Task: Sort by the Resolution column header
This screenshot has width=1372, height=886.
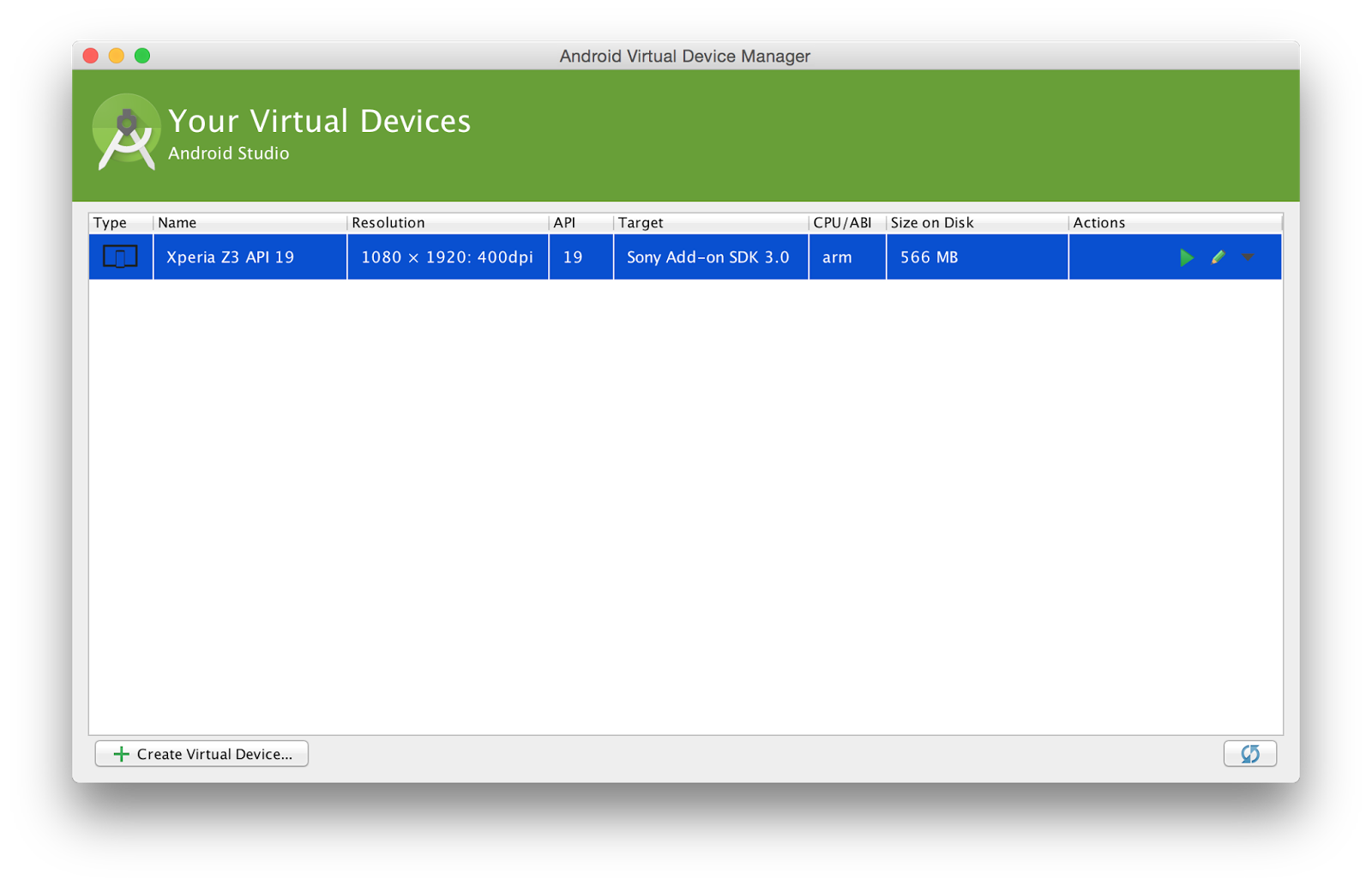Action: tap(448, 223)
